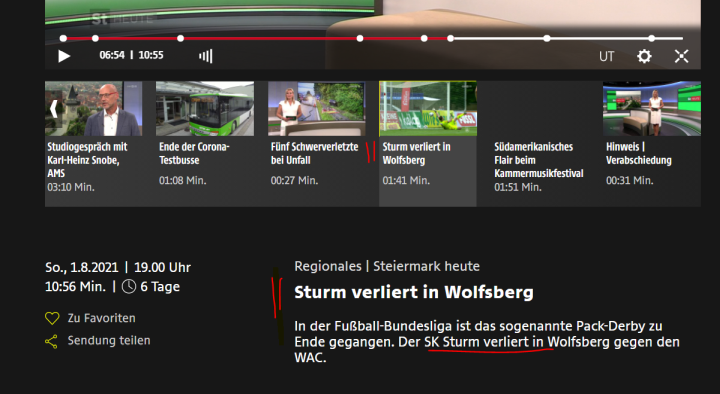This screenshot has height=394, width=720.
Task: Select the Sturm verliert in Wolfsberg thumbnail
Action: 428,109
